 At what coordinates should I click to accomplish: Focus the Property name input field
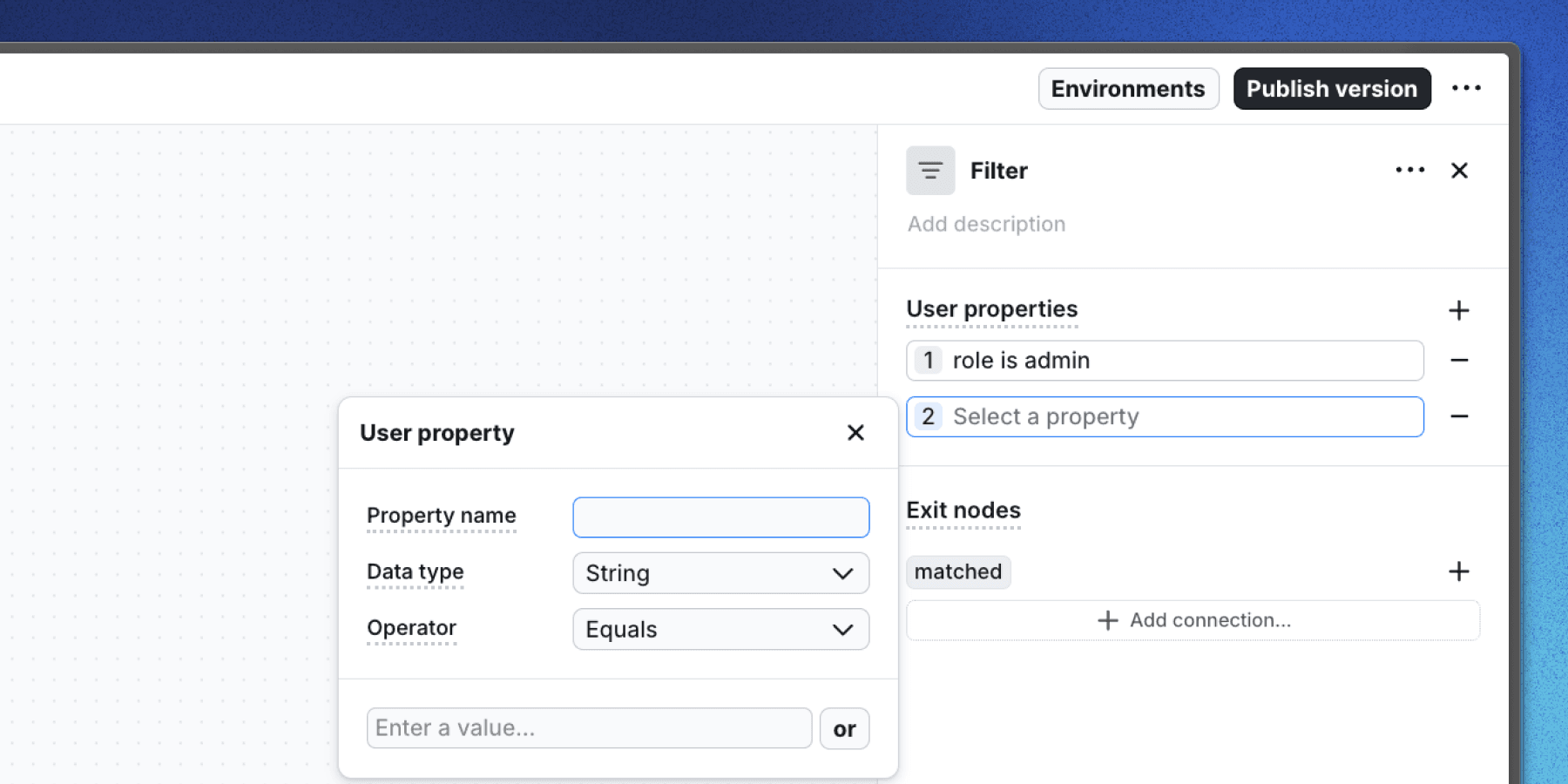click(x=720, y=517)
